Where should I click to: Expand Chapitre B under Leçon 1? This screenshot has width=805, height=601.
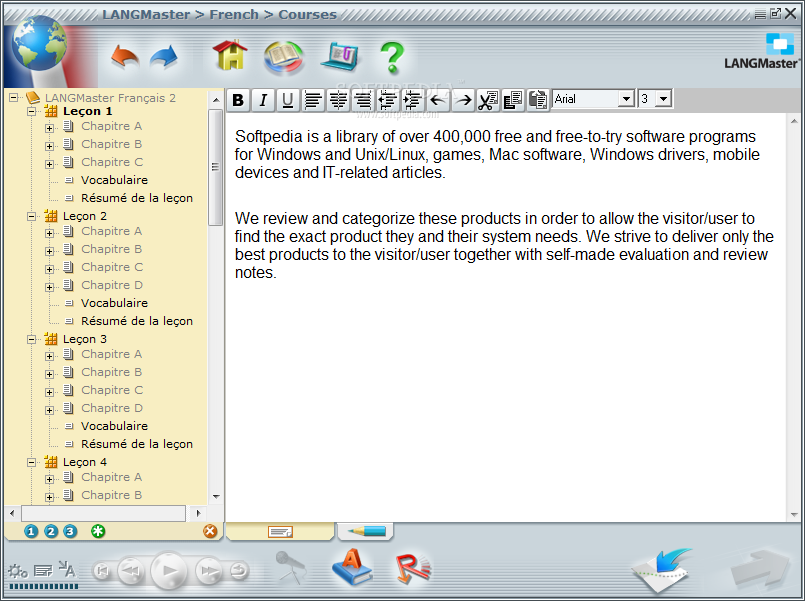pos(49,146)
